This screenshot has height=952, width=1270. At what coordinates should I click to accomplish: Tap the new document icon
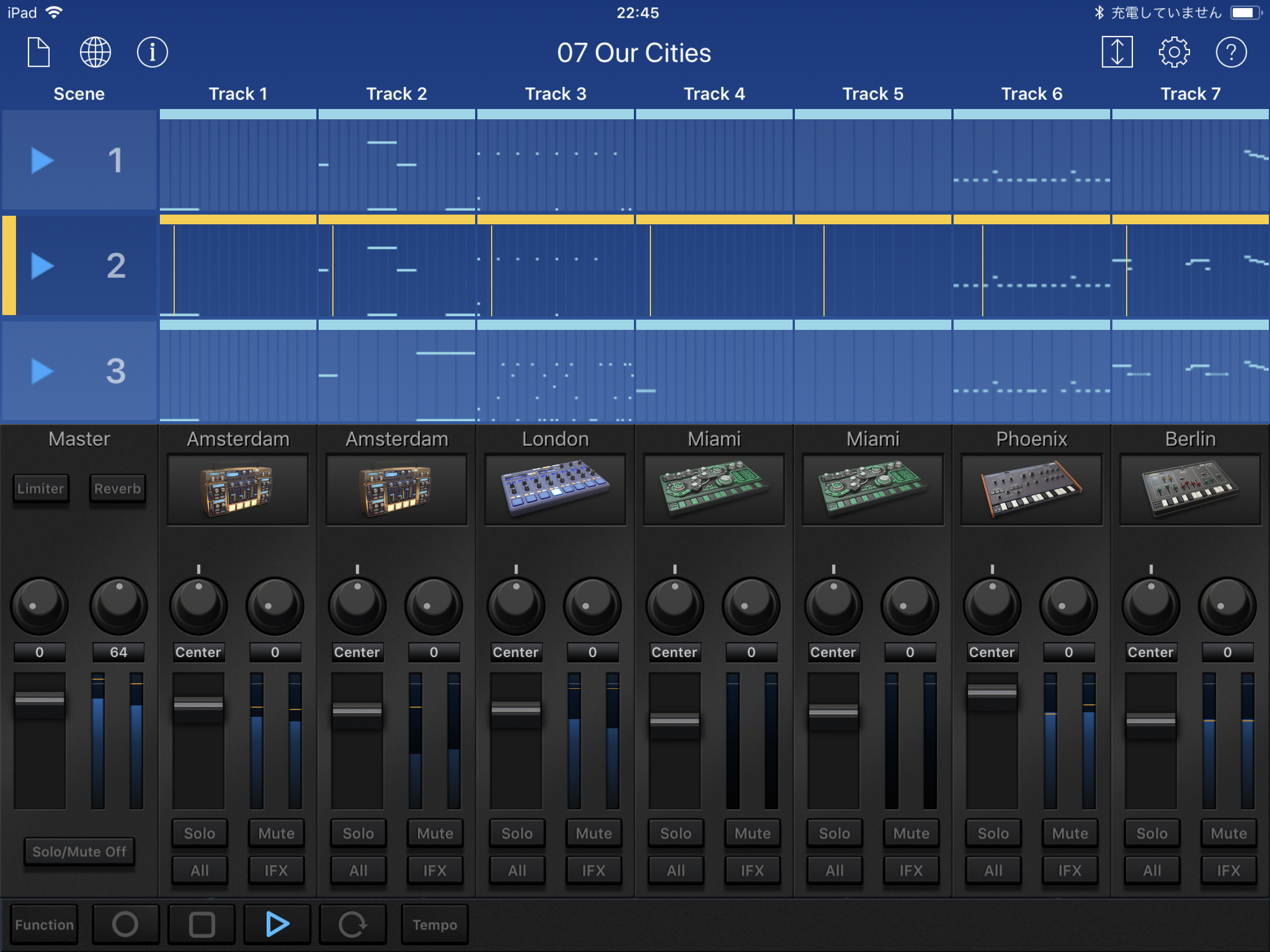39,53
